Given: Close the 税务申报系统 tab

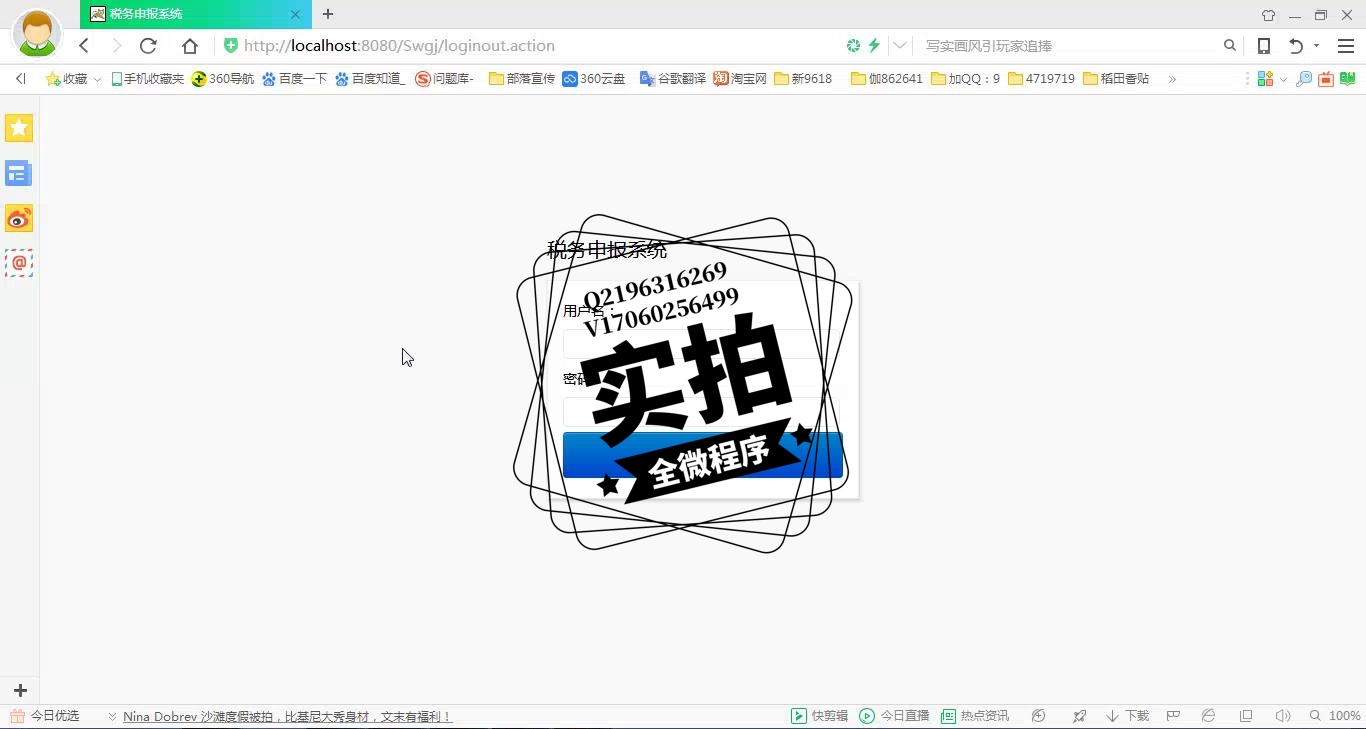Looking at the screenshot, I should point(295,14).
